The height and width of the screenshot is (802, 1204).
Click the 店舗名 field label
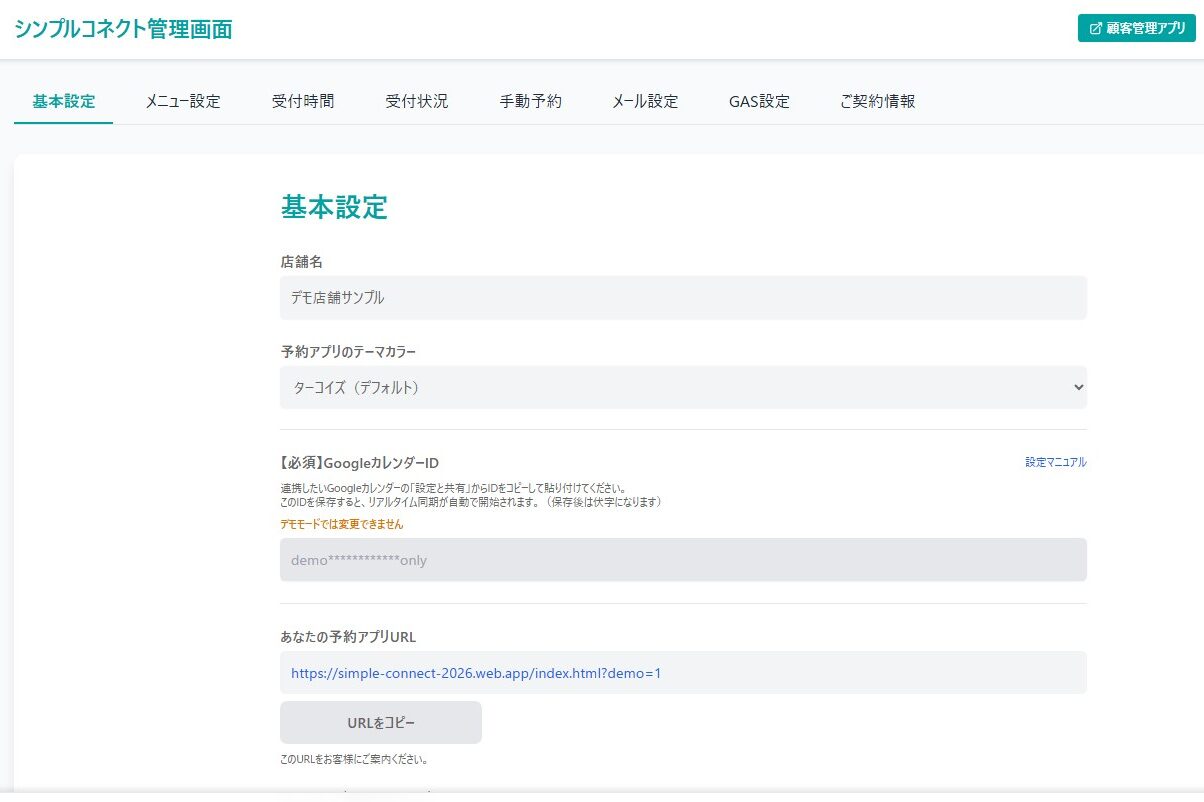point(301,262)
